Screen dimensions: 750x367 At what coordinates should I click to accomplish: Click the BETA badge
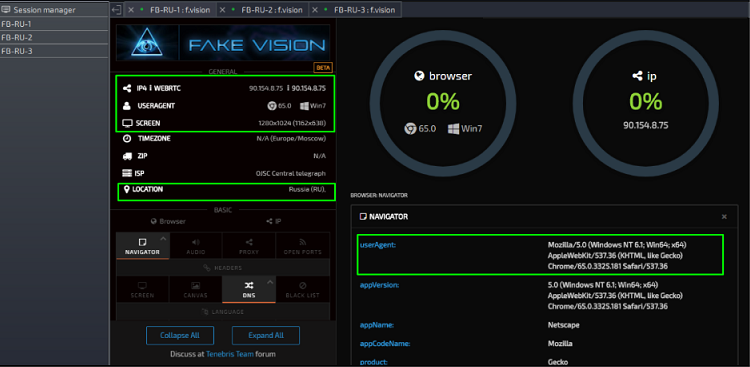pos(323,67)
